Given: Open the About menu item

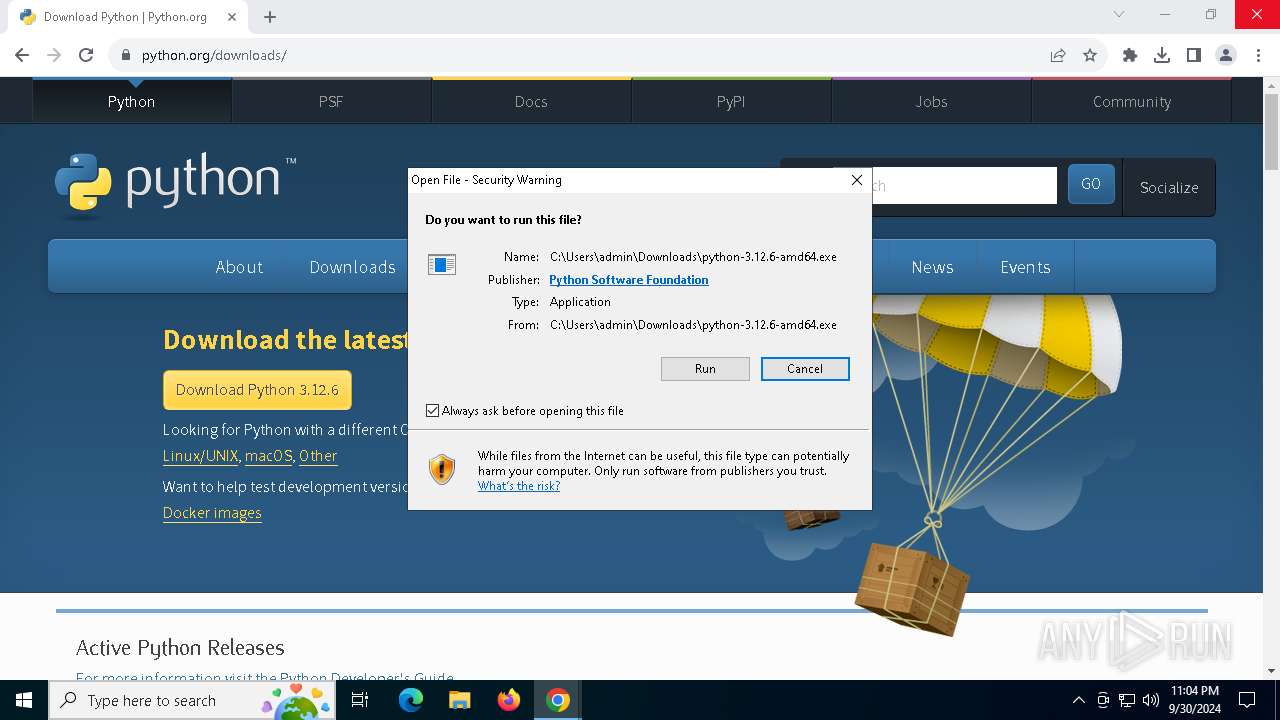Looking at the screenshot, I should (239, 267).
